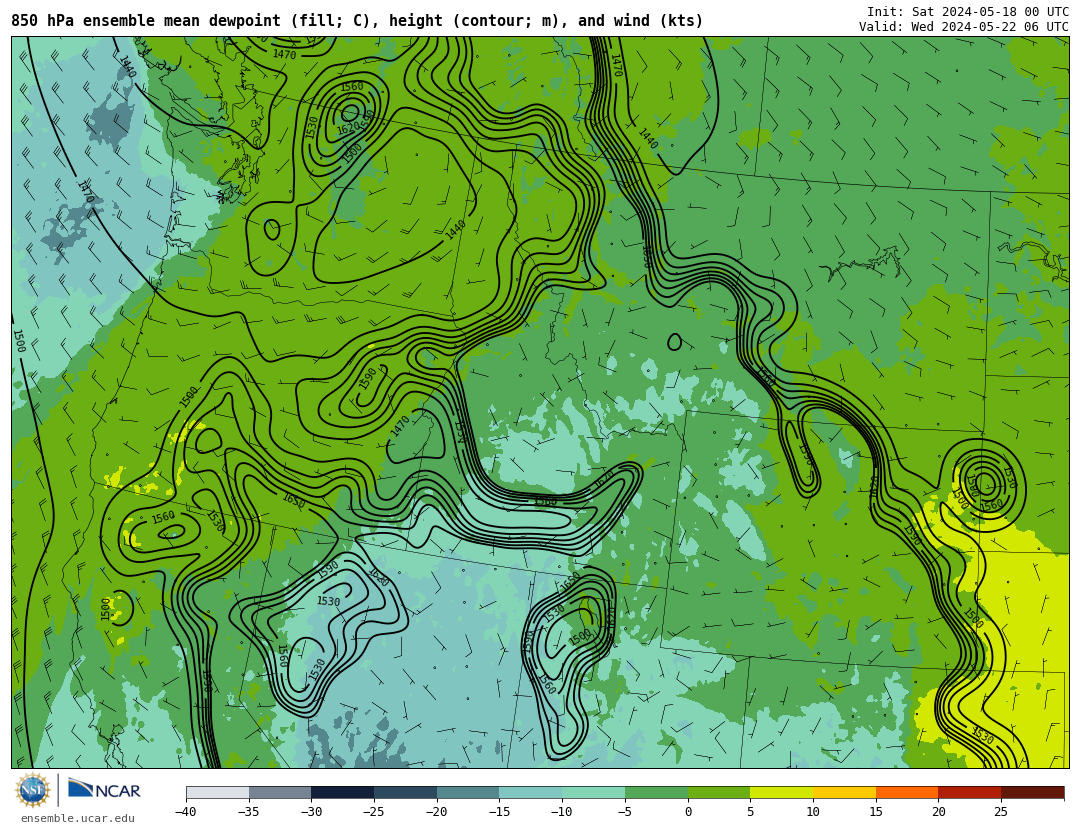
Task: Click the 20 colorbar tick label
Action: tap(939, 812)
